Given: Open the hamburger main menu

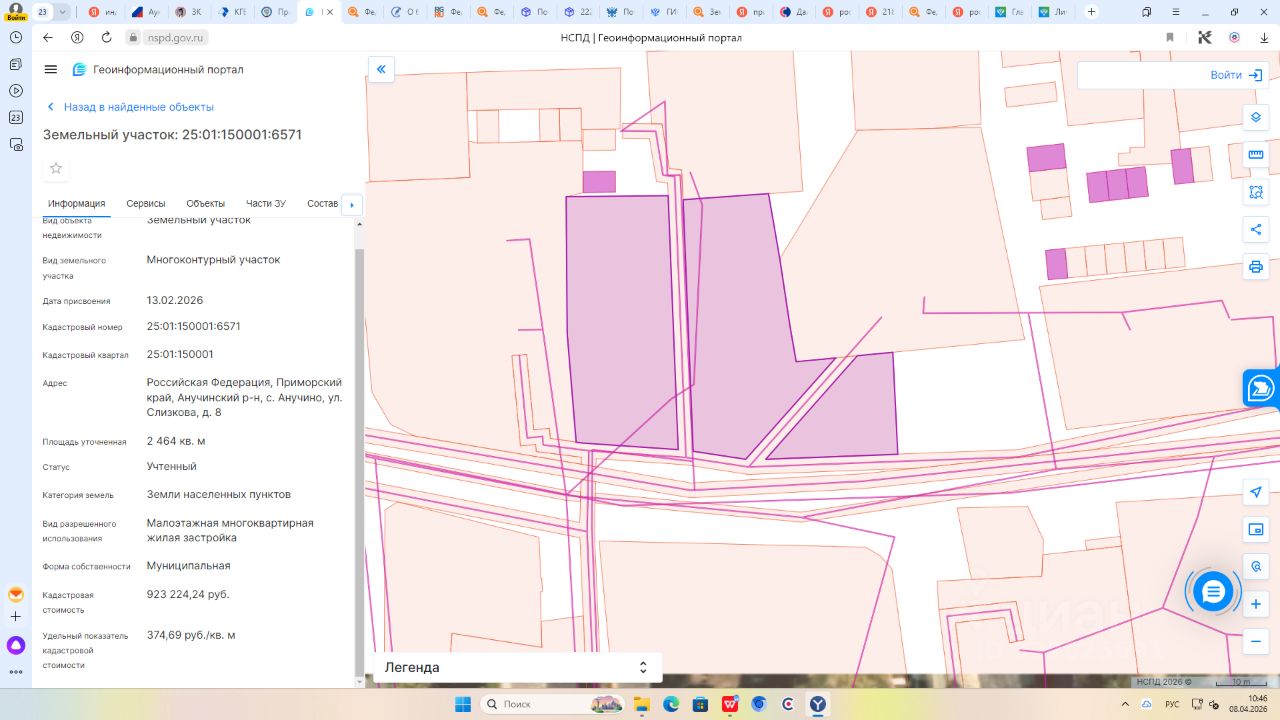Looking at the screenshot, I should coord(51,69).
